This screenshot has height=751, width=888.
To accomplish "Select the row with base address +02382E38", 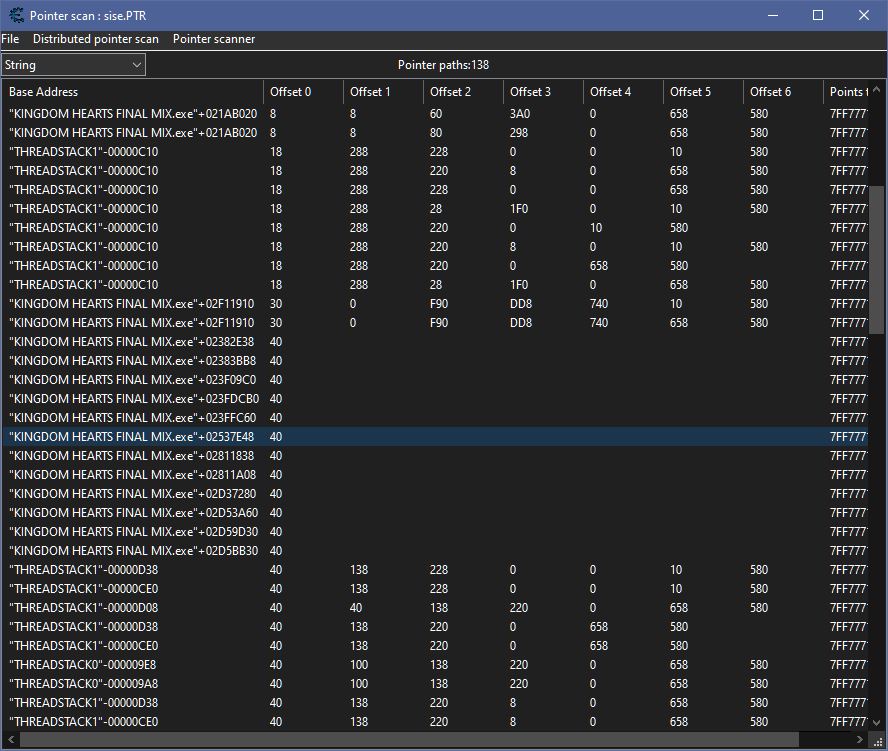I will coord(132,342).
